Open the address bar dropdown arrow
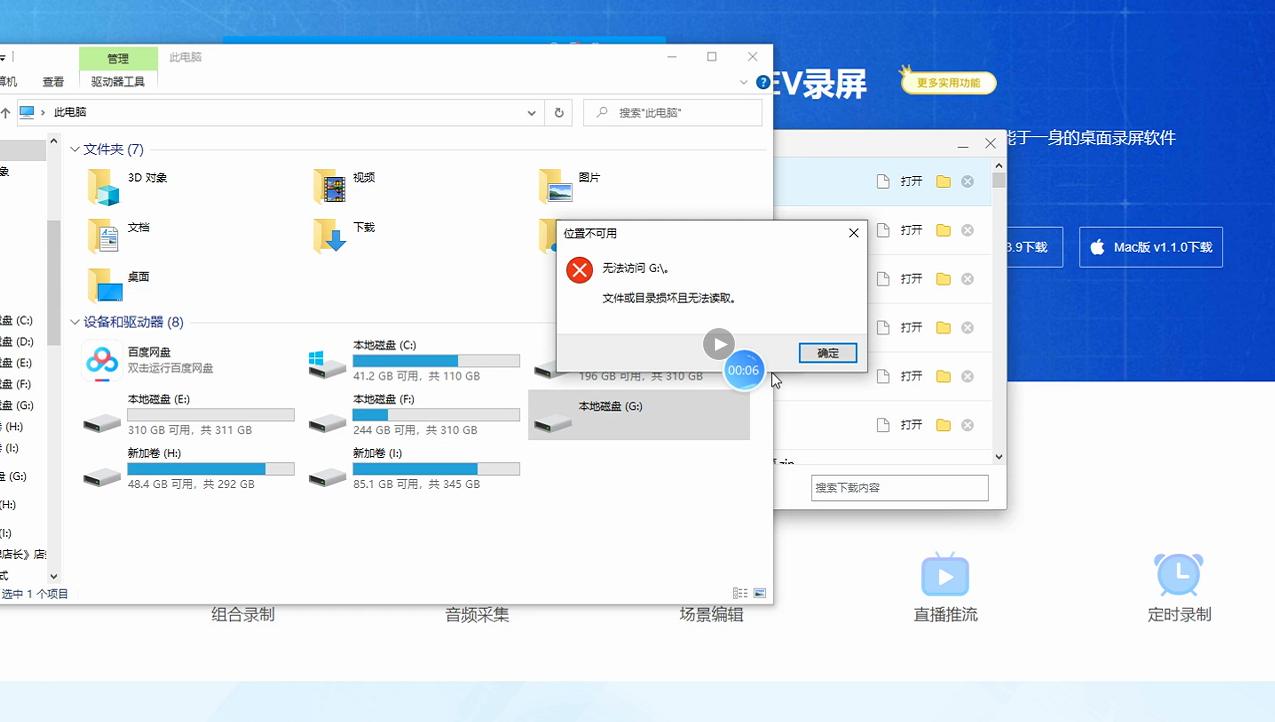This screenshot has height=722, width=1275. tap(531, 112)
